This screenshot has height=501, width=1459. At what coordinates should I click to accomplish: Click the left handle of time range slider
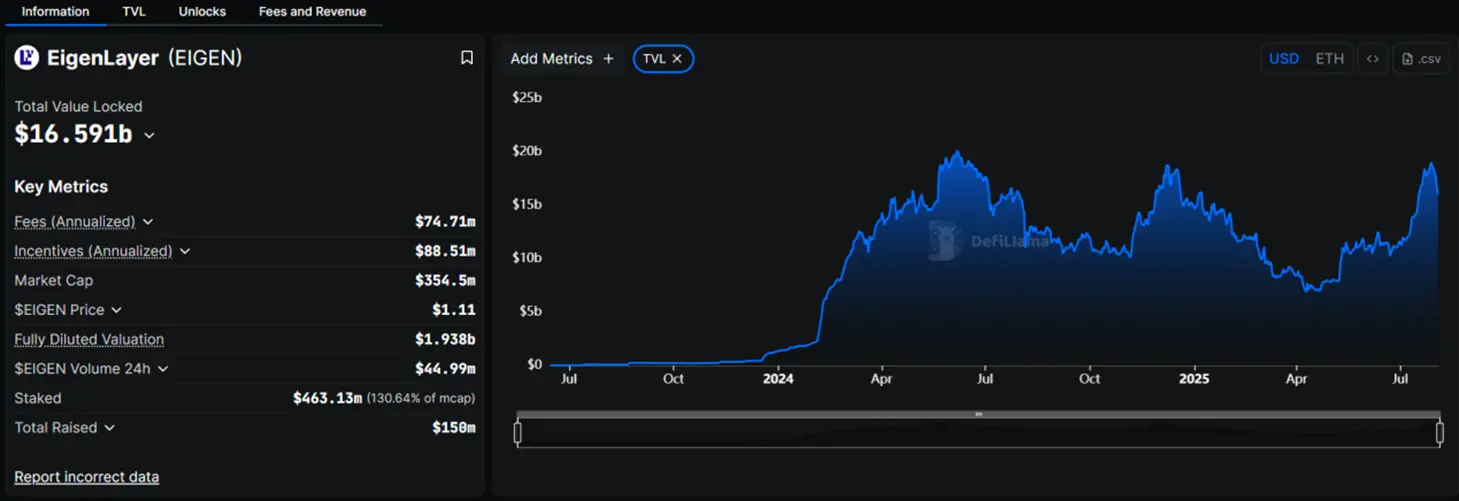pyautogui.click(x=518, y=433)
